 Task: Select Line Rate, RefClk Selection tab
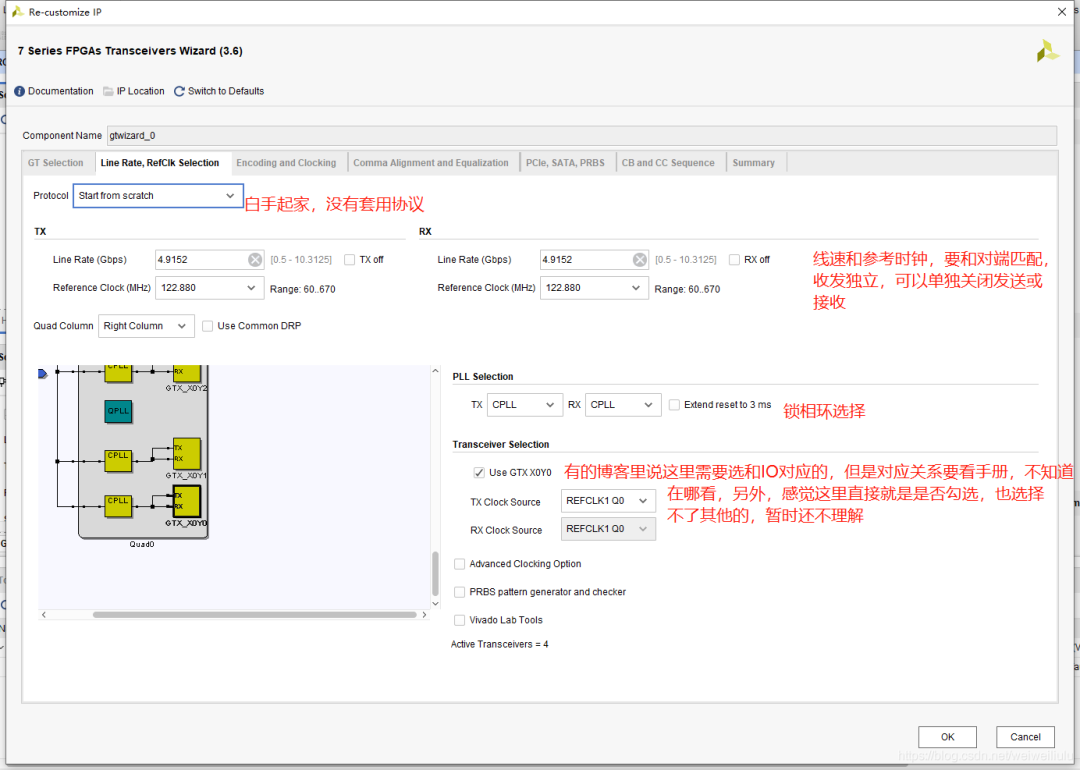tap(160, 163)
